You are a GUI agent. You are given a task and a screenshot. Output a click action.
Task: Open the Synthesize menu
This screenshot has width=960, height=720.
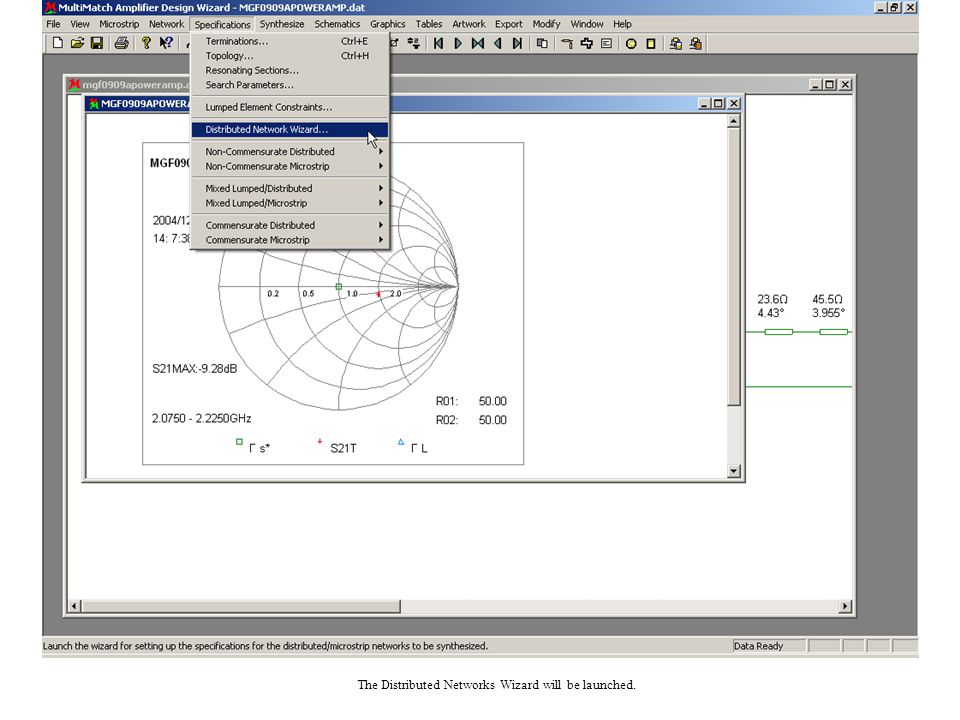point(282,24)
